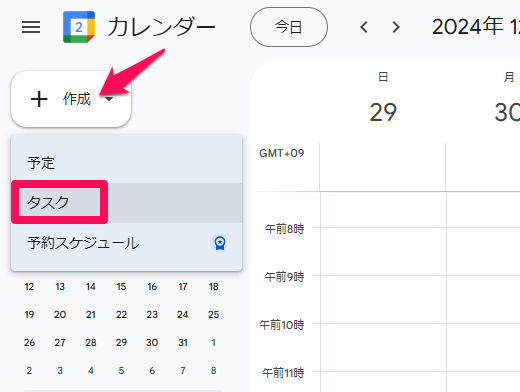Select date 24 in mini calendar

click(x=183, y=314)
